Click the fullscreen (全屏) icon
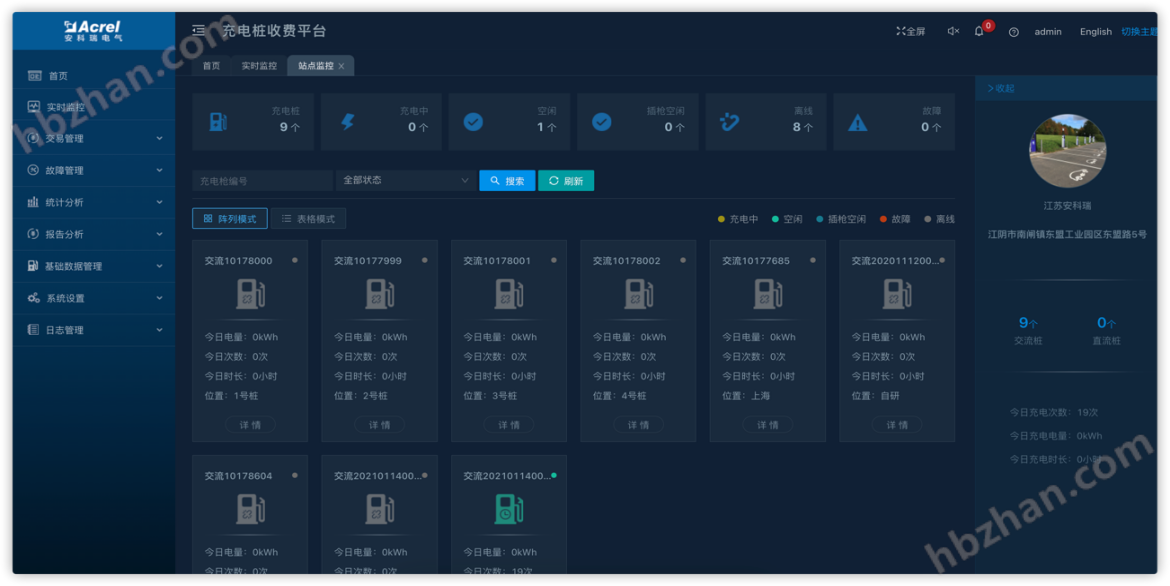 coord(901,31)
